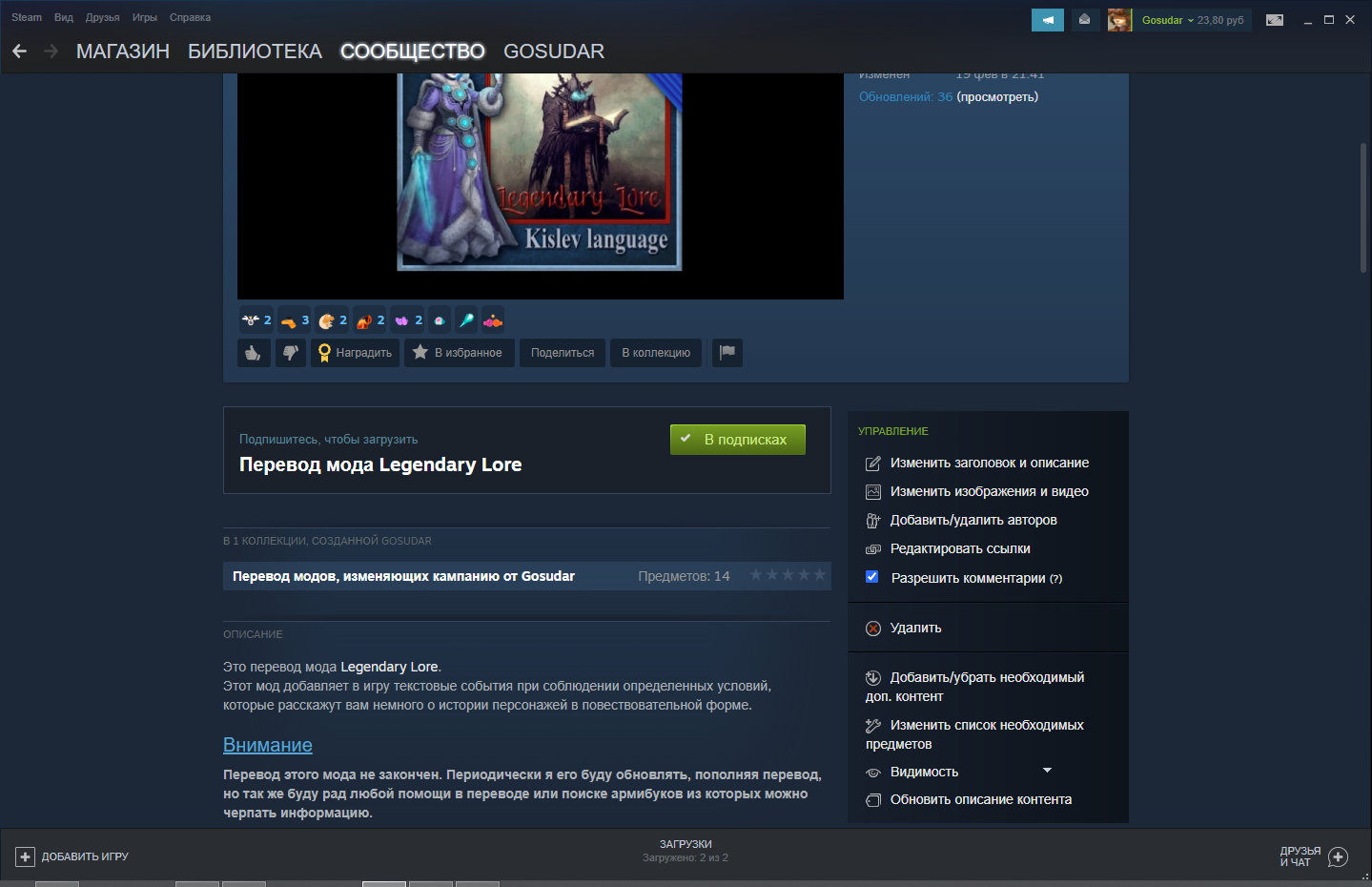Viewport: 1372px width, 887px height.
Task: Open the Legendary Lore mod preview image
Action: pyautogui.click(x=540, y=172)
